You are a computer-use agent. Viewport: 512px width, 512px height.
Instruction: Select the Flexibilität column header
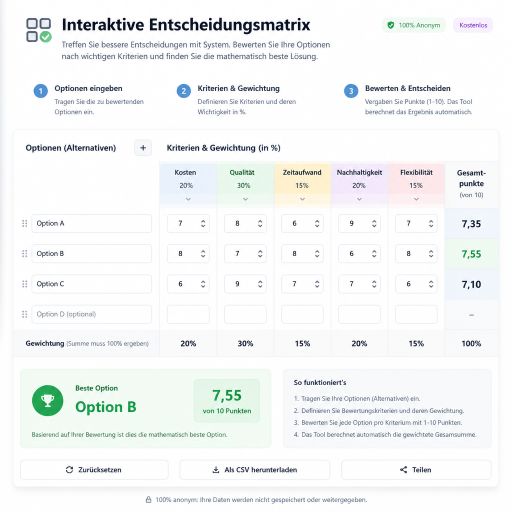416,184
